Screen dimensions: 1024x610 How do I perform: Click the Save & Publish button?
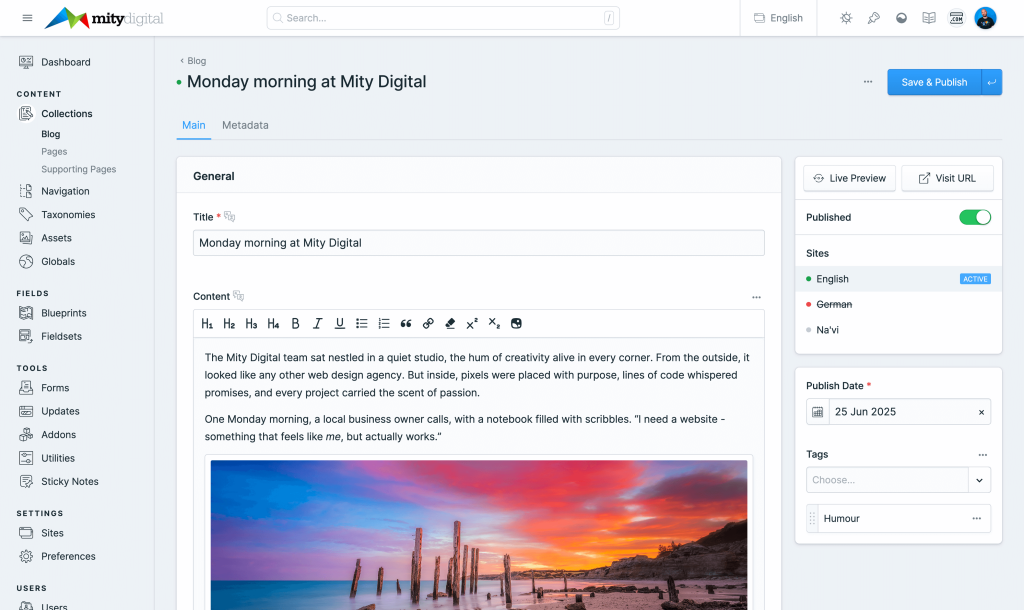click(934, 82)
